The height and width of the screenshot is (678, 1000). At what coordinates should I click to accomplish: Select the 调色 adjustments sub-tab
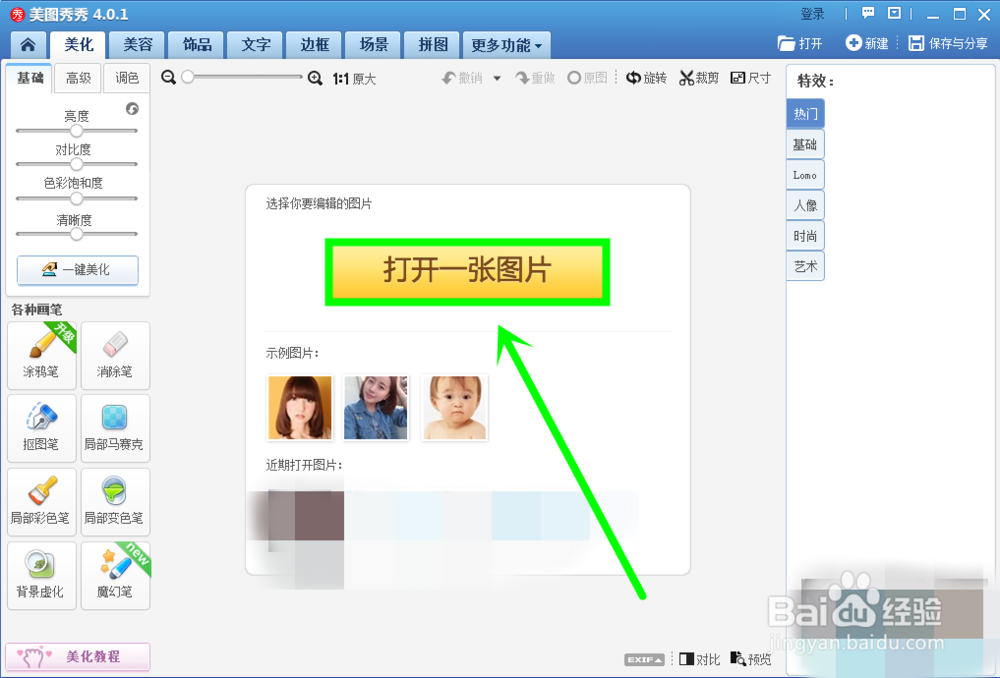pyautogui.click(x=127, y=78)
